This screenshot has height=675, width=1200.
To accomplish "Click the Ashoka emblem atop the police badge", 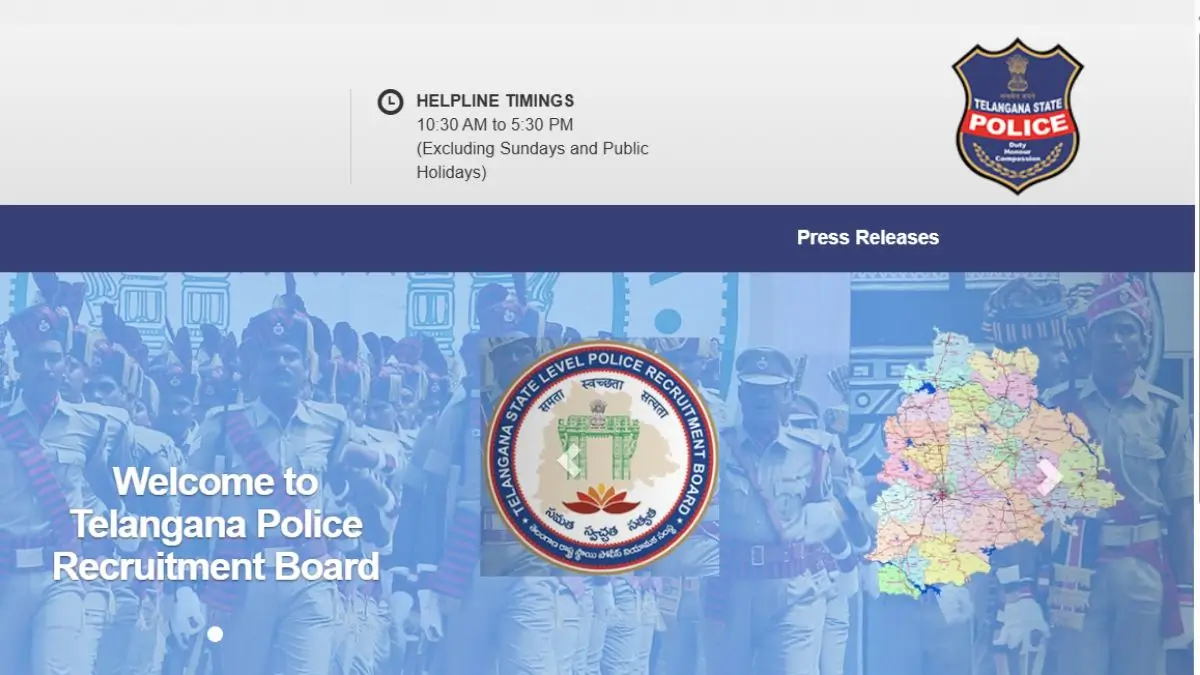I will click(x=1017, y=71).
